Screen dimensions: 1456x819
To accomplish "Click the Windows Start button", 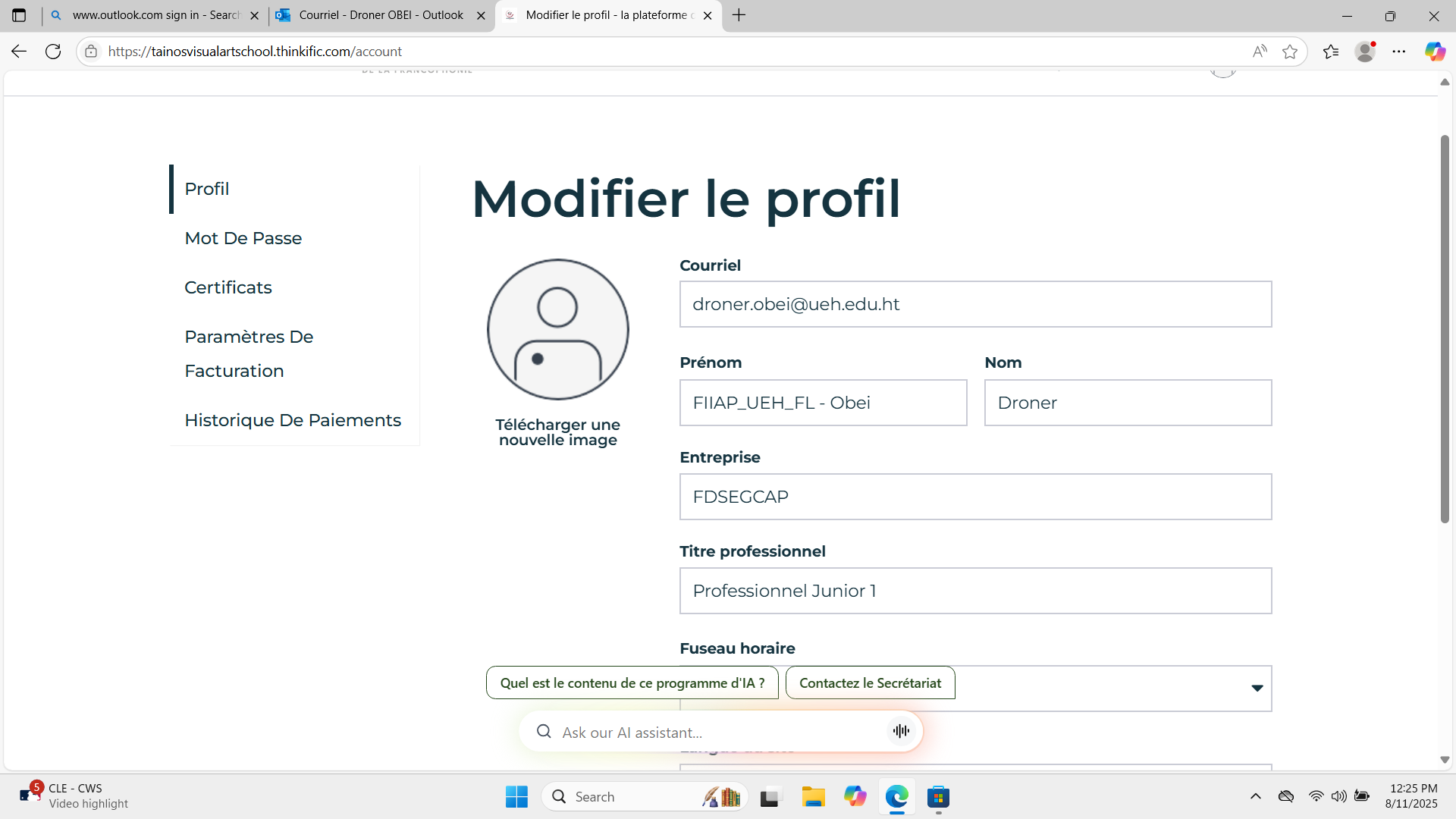I will pos(516,797).
